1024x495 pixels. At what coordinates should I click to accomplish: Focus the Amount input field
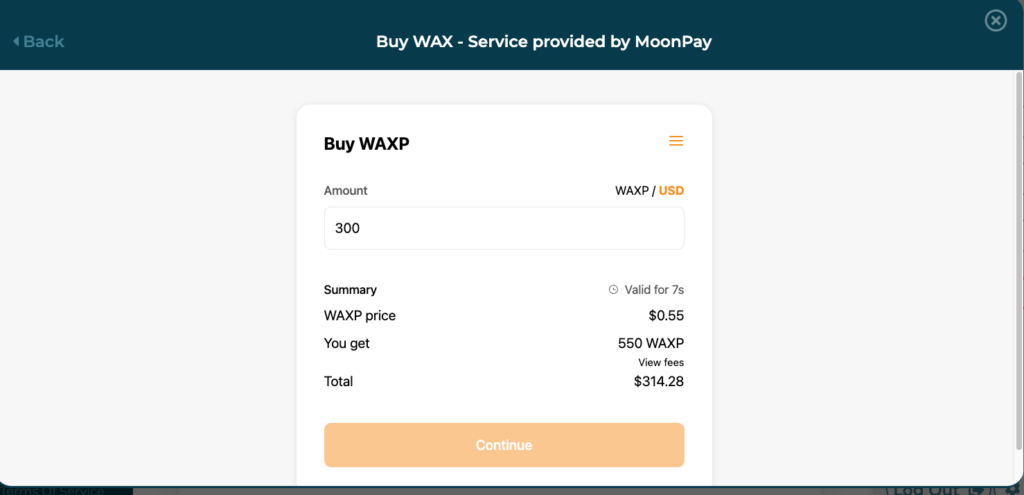point(504,228)
